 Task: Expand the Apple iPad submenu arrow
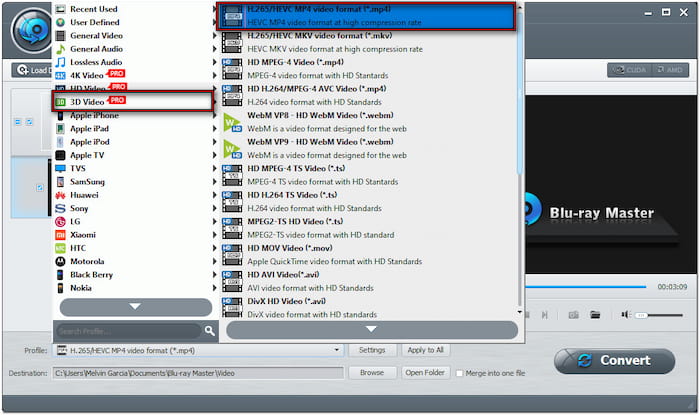coord(214,129)
